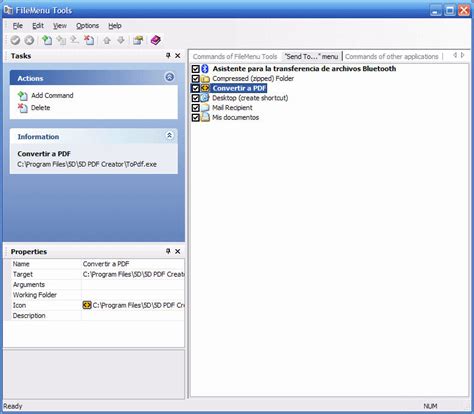The image size is (474, 414).
Task: Click the NUM indicator in status bar
Action: coord(430,406)
